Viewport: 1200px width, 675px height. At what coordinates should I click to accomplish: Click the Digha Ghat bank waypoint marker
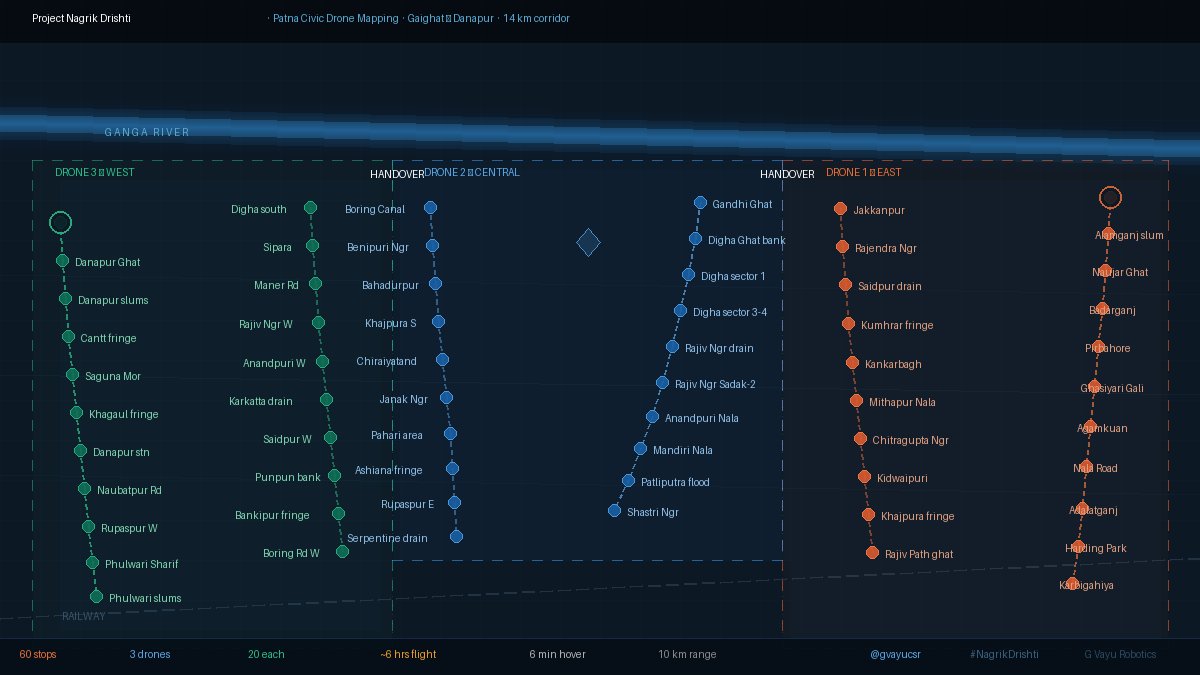pyautogui.click(x=694, y=239)
